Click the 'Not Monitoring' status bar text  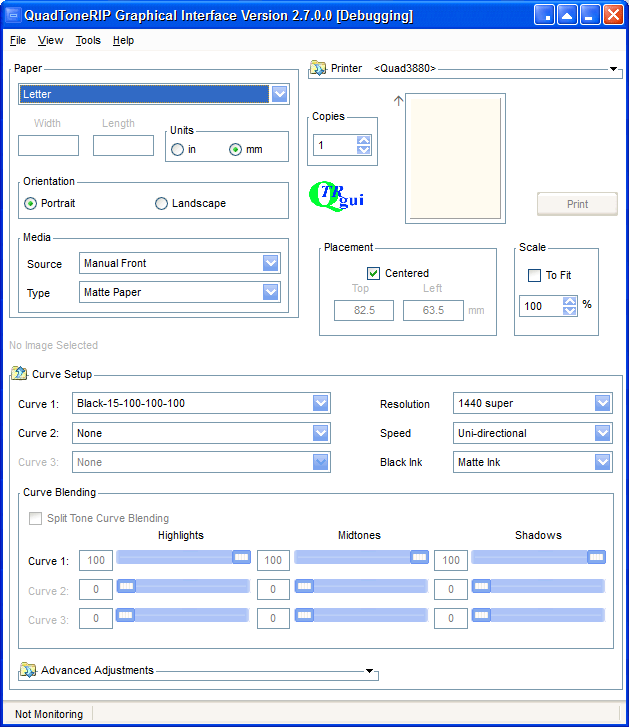[49, 714]
